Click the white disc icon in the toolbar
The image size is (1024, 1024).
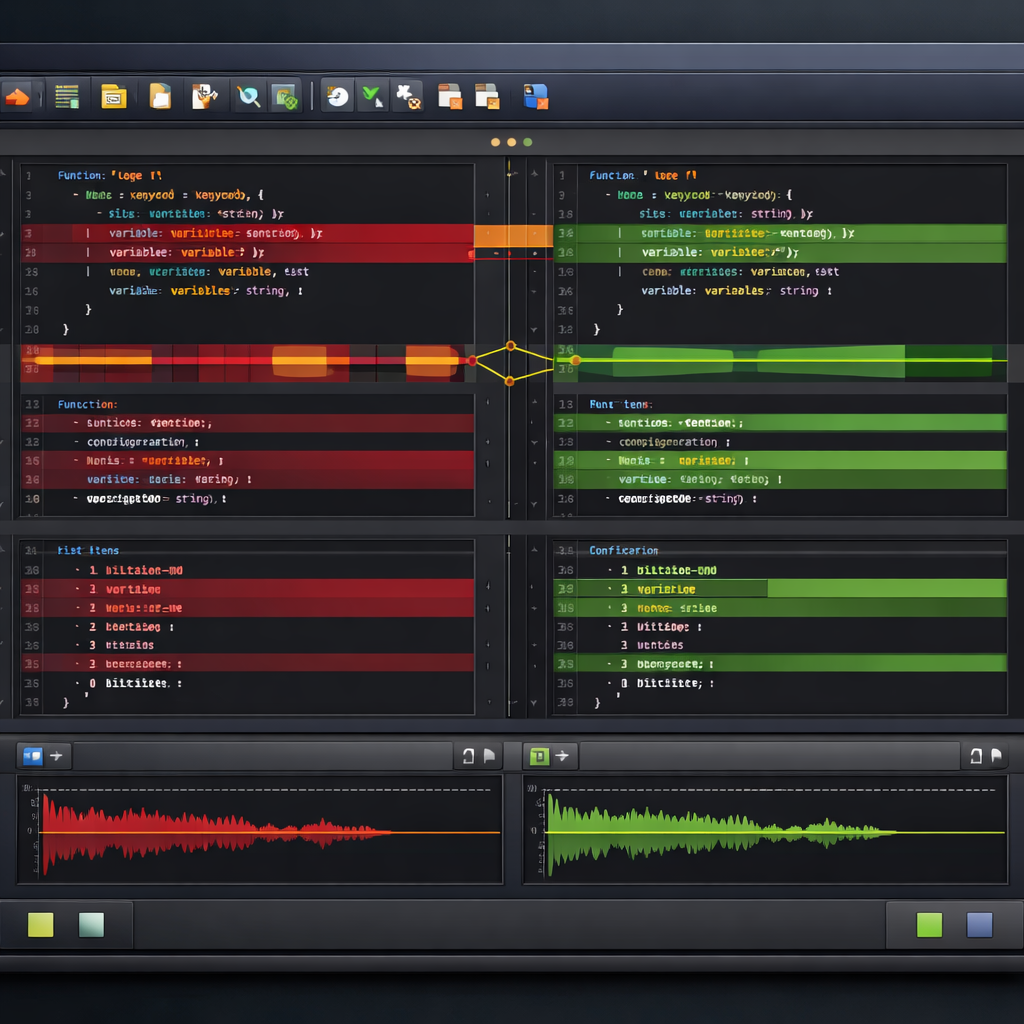pos(338,96)
